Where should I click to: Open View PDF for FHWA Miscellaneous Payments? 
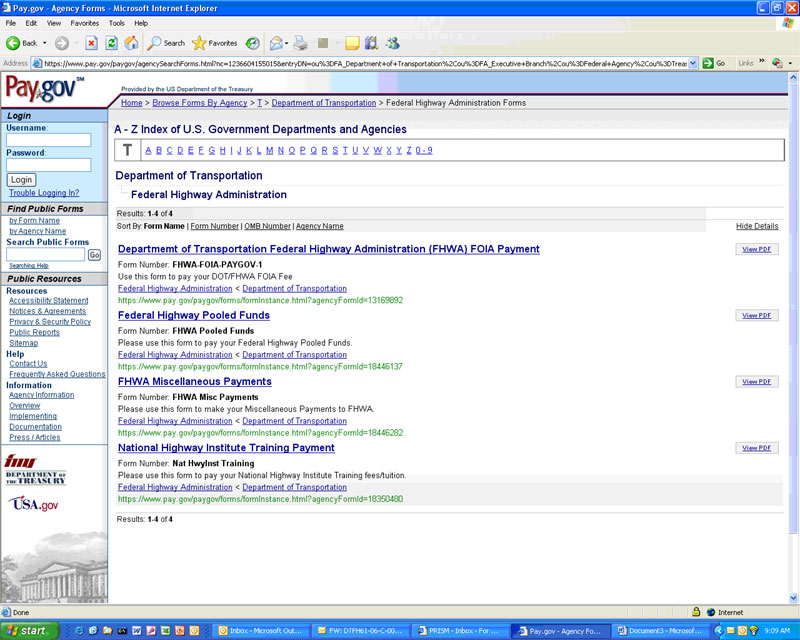(x=756, y=382)
